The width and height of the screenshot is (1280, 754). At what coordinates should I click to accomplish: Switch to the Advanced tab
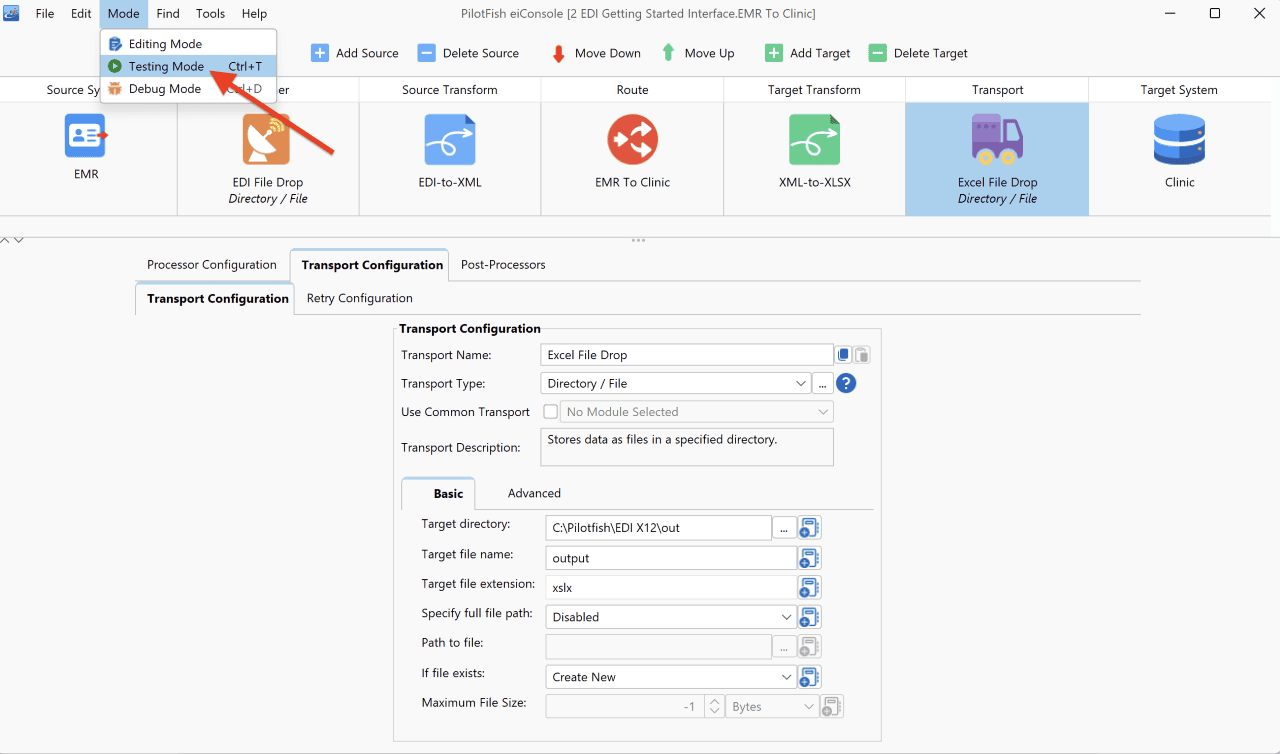click(534, 493)
